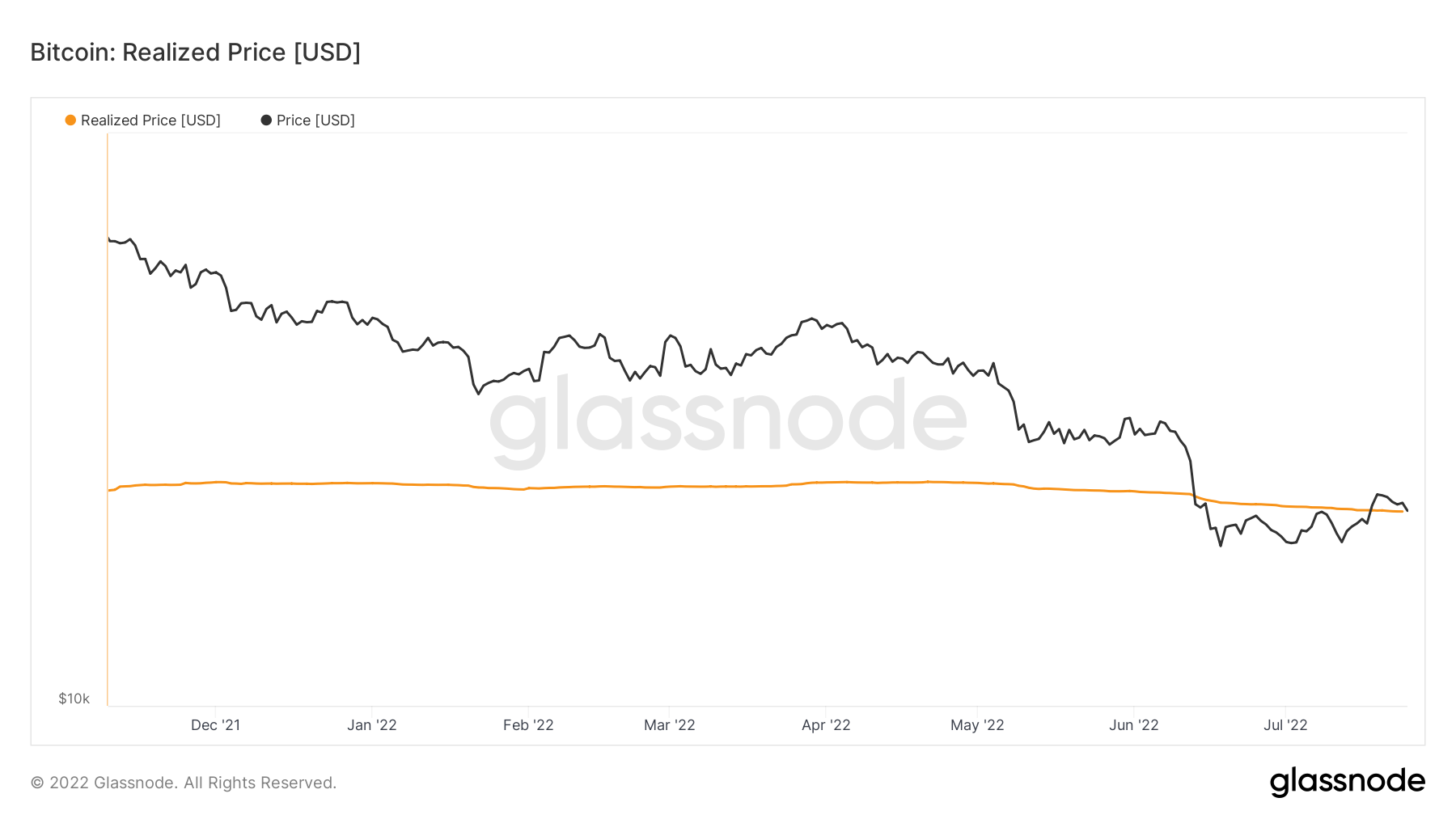Click the $10k y-axis label
The height and width of the screenshot is (819, 1456).
click(x=74, y=699)
